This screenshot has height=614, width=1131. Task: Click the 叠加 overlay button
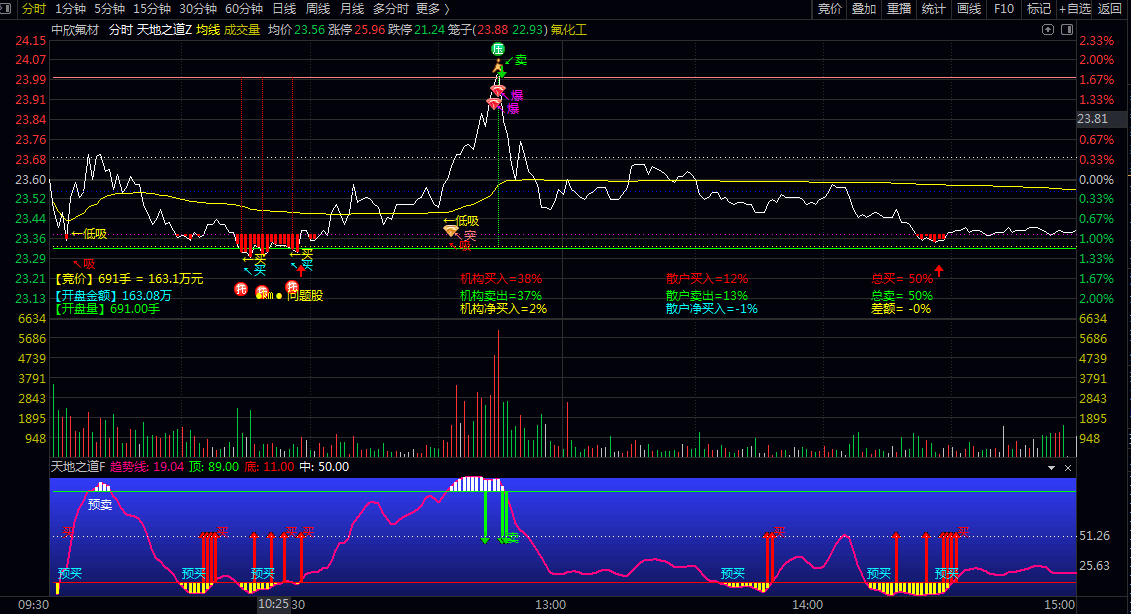[x=863, y=9]
